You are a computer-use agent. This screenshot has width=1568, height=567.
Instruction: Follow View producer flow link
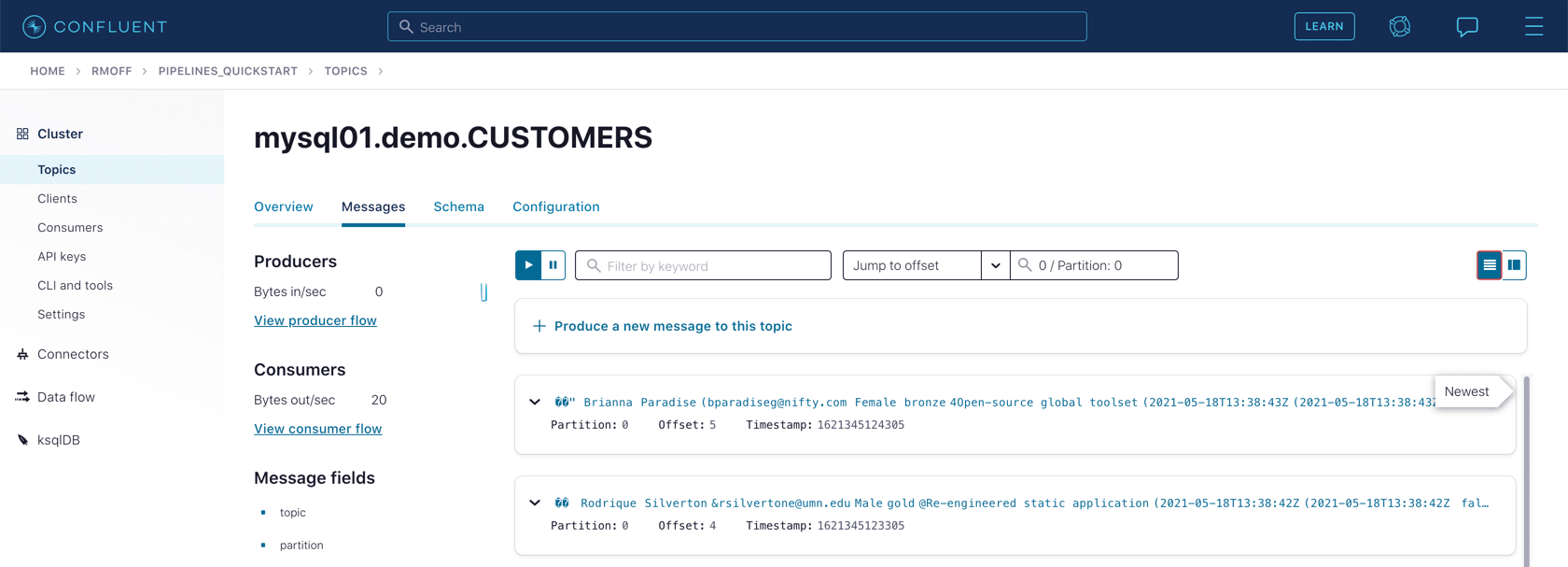(x=315, y=320)
